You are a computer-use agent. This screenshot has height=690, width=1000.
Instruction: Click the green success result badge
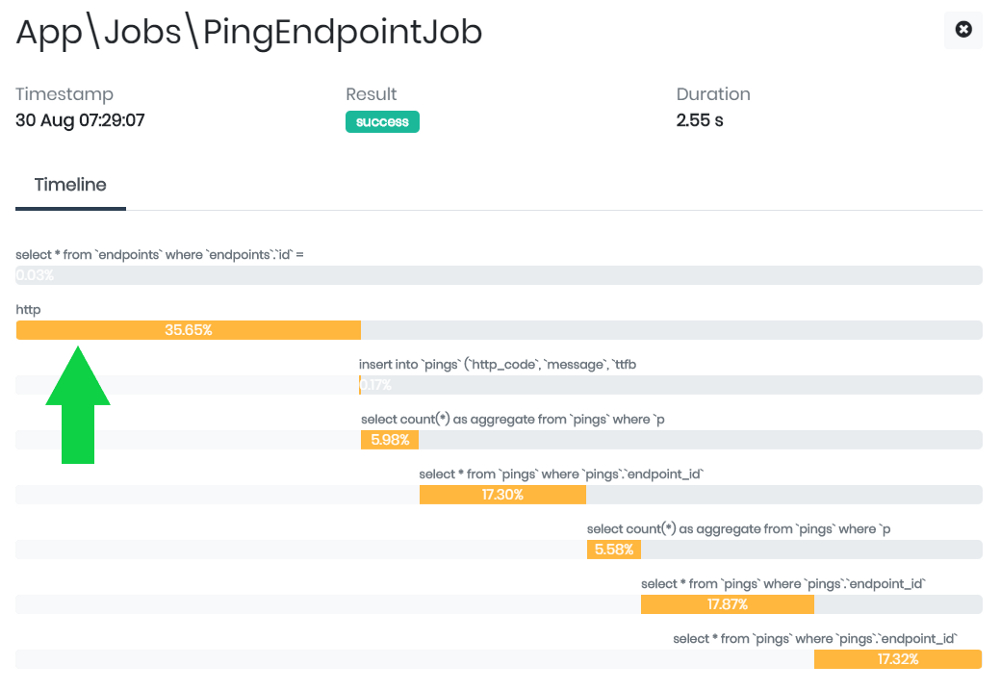pos(382,122)
